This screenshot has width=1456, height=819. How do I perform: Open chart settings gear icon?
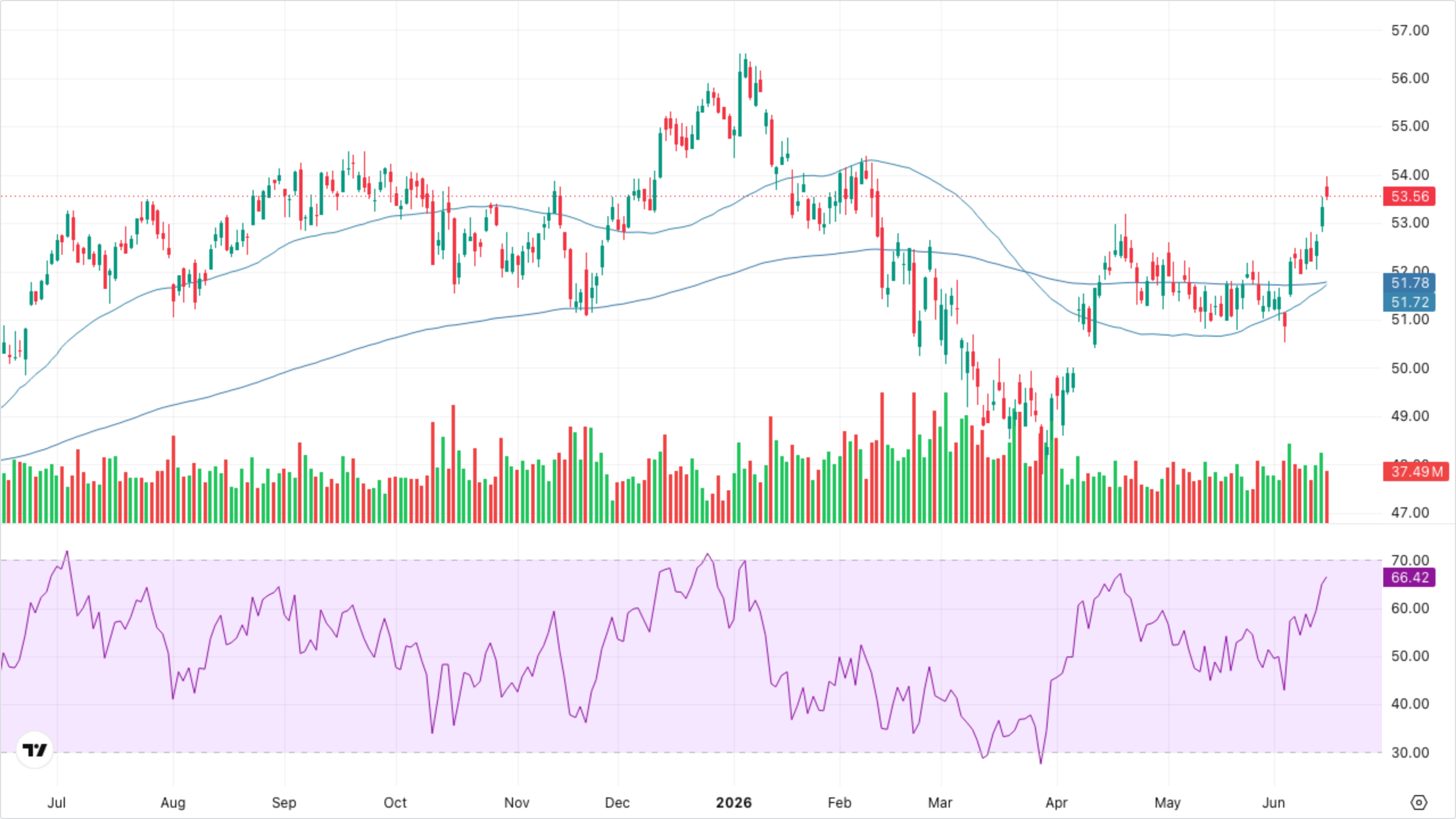tap(1419, 803)
